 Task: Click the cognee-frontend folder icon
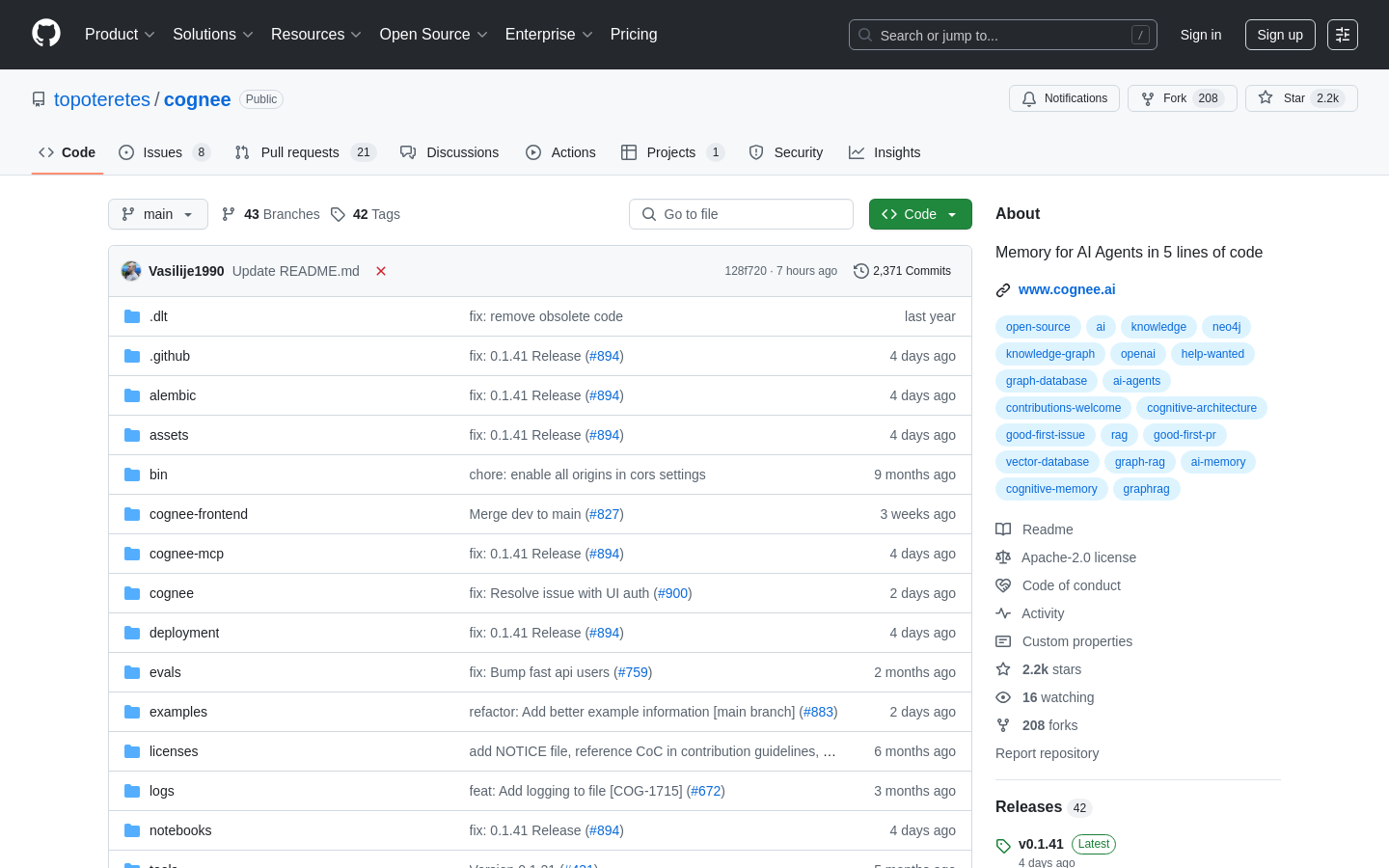tap(132, 514)
